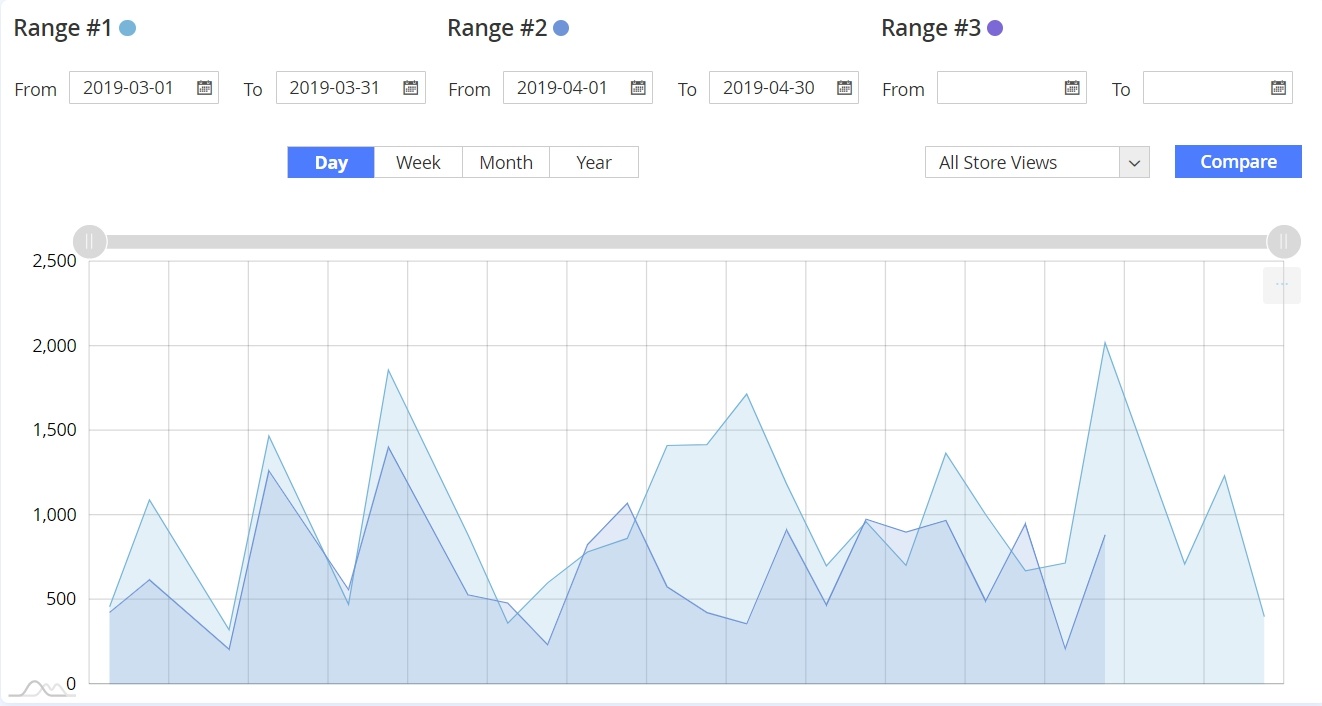Click the Range #3 purple color dot
The image size is (1322, 706).
[995, 28]
